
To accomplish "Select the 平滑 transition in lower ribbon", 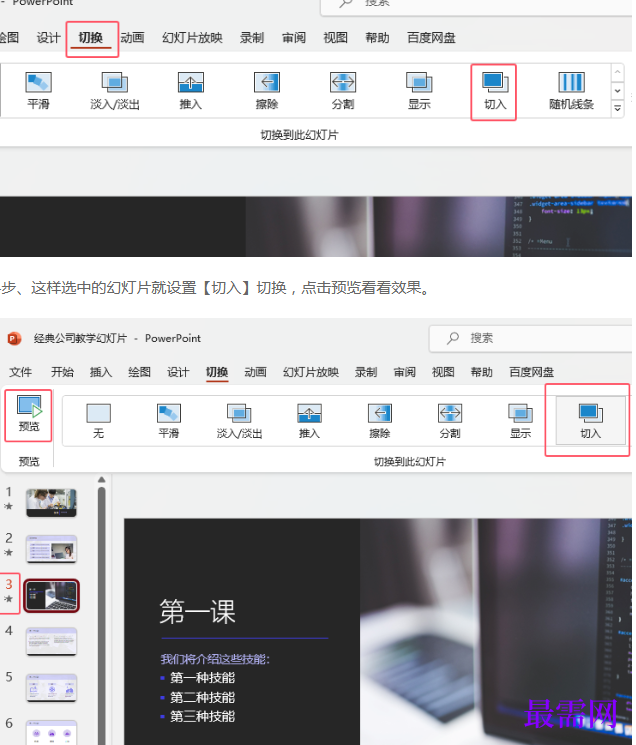I will click(169, 421).
